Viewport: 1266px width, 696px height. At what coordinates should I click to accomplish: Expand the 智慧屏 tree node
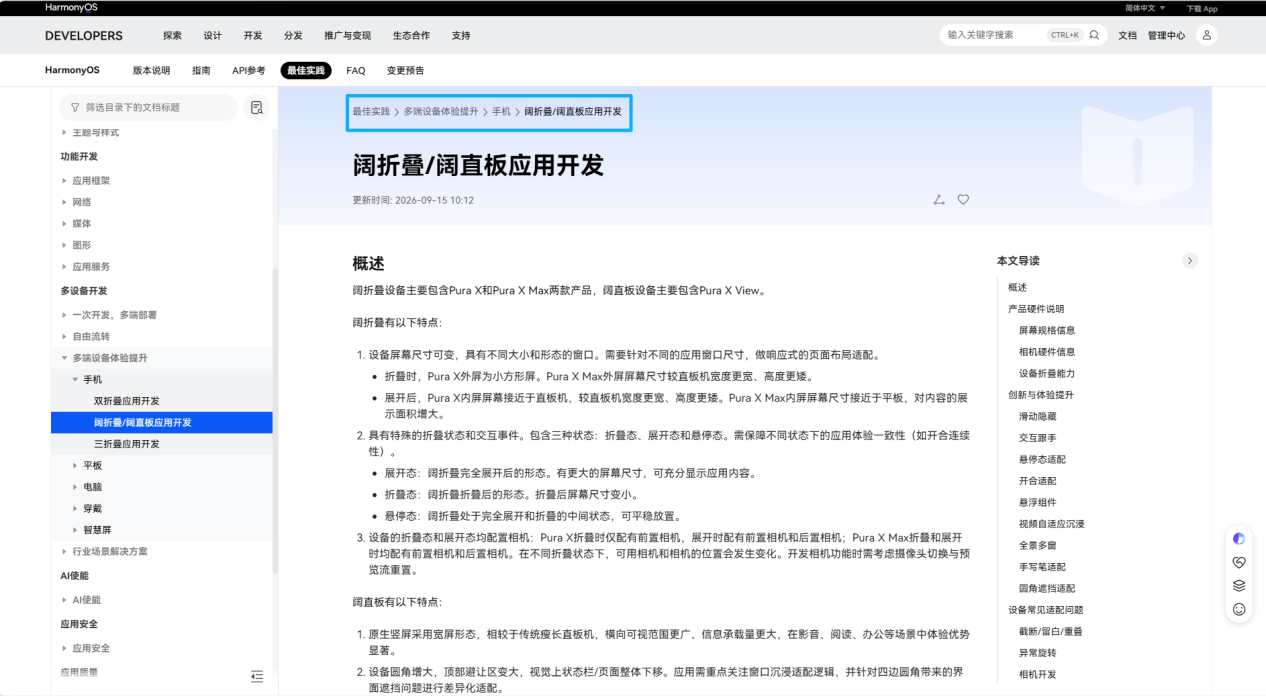[75, 530]
